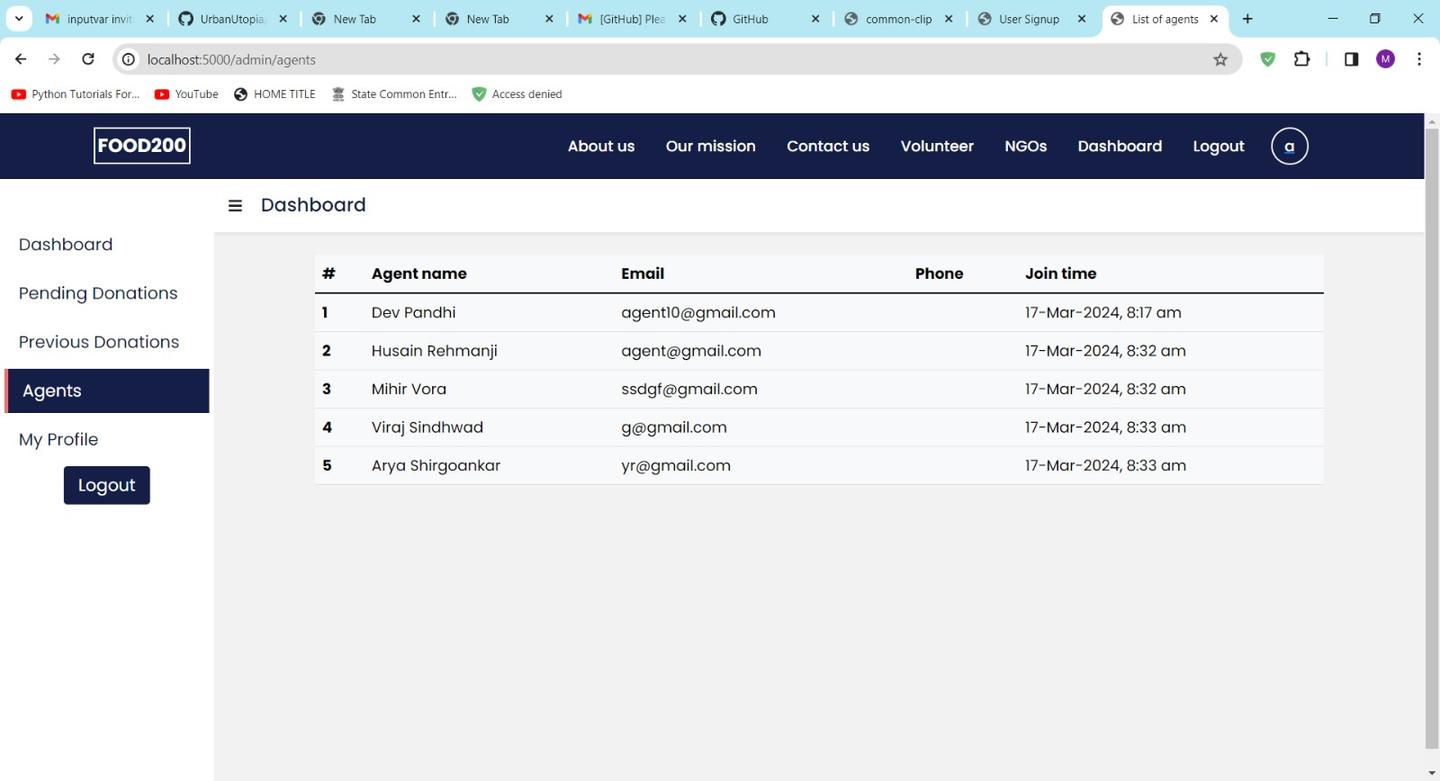
Task: Click email agent@gmail.com
Action: coord(691,351)
